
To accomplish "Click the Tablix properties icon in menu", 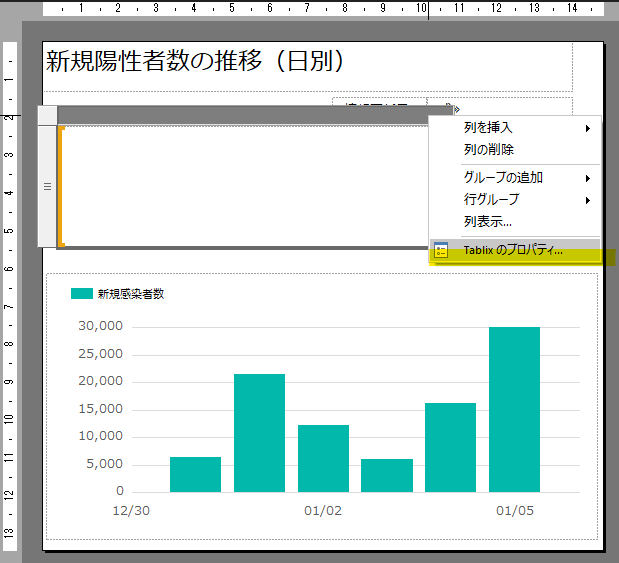I will click(x=440, y=251).
